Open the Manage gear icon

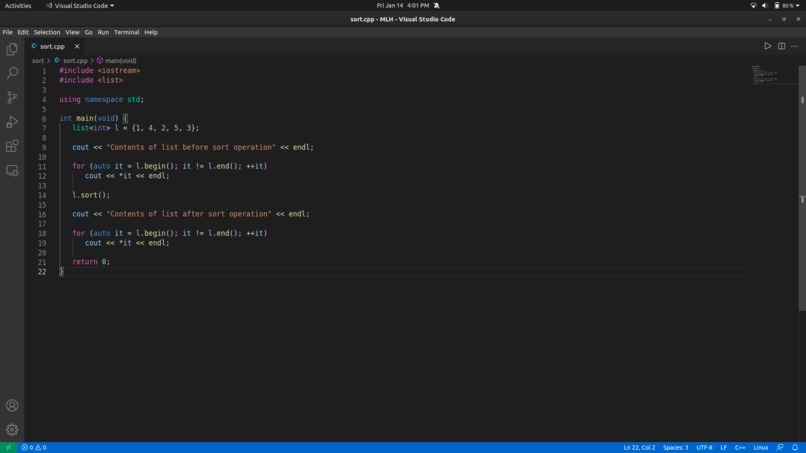(x=12, y=429)
